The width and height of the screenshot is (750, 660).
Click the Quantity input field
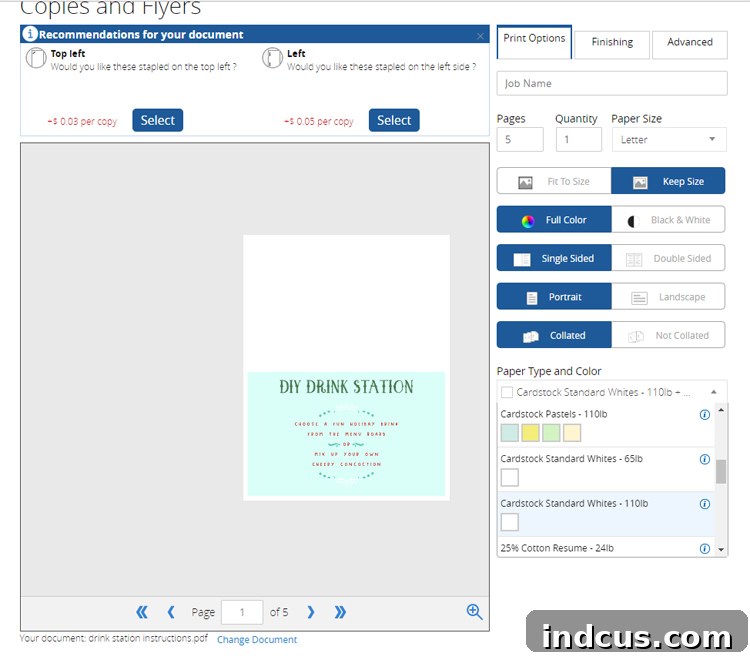coord(579,140)
